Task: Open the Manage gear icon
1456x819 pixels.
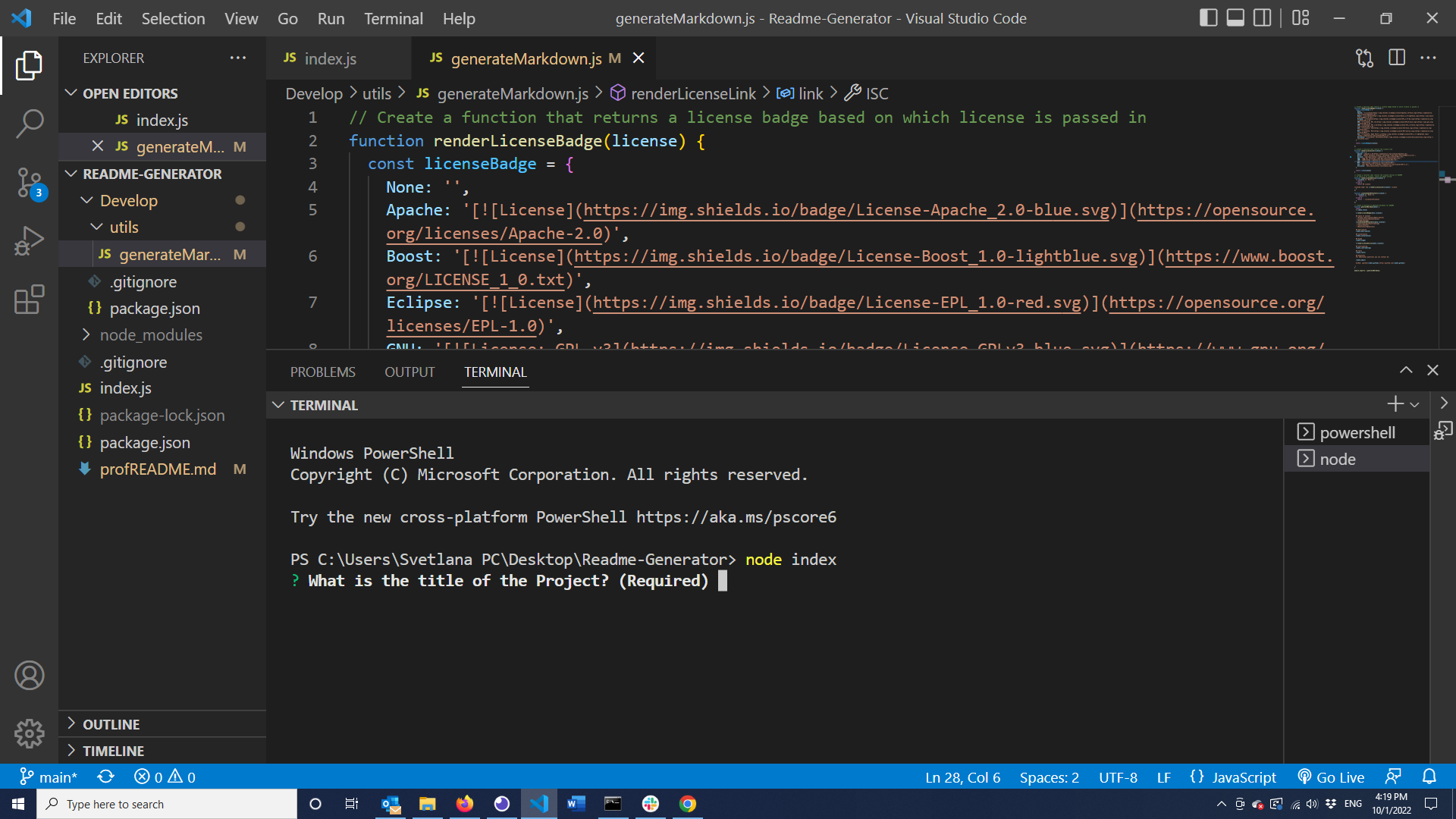Action: [x=29, y=733]
